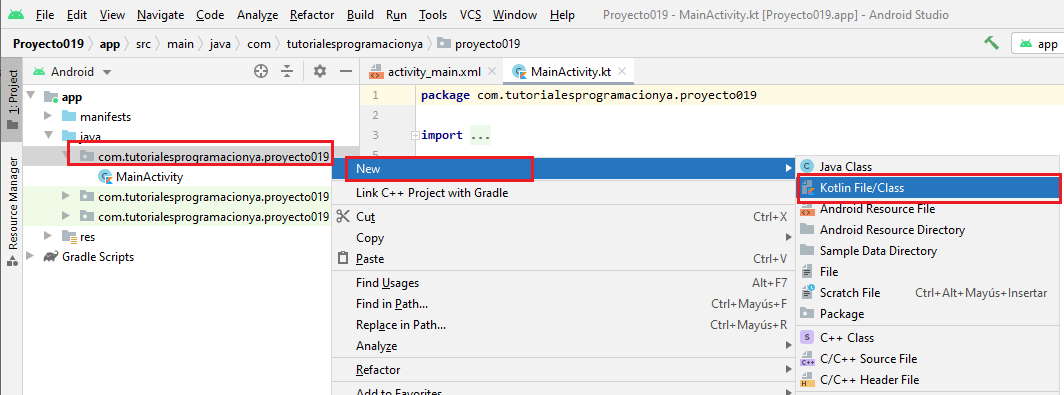Open the Analyze submenu in context menu
This screenshot has height=395, width=1064.
563,345
